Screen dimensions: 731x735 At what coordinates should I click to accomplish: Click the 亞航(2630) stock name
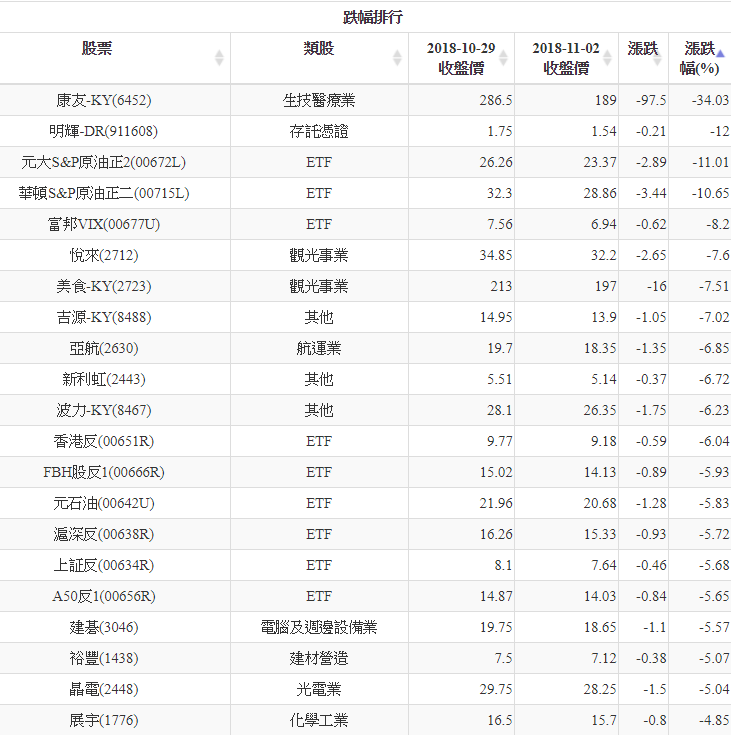pos(103,348)
